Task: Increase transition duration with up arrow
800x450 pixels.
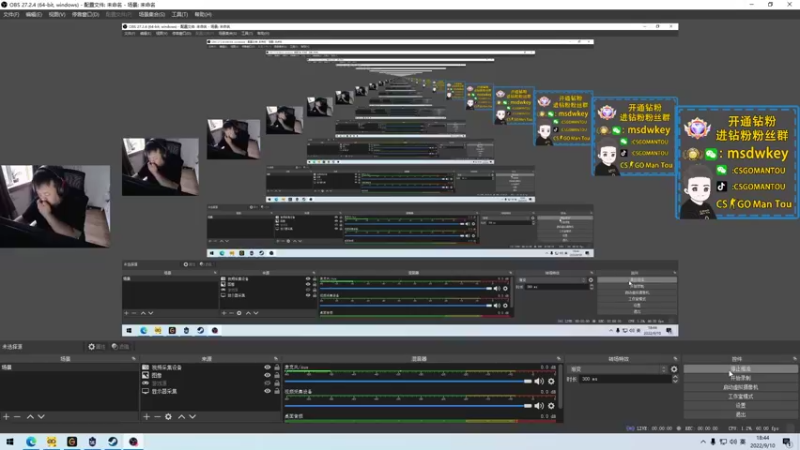Action: (675, 377)
